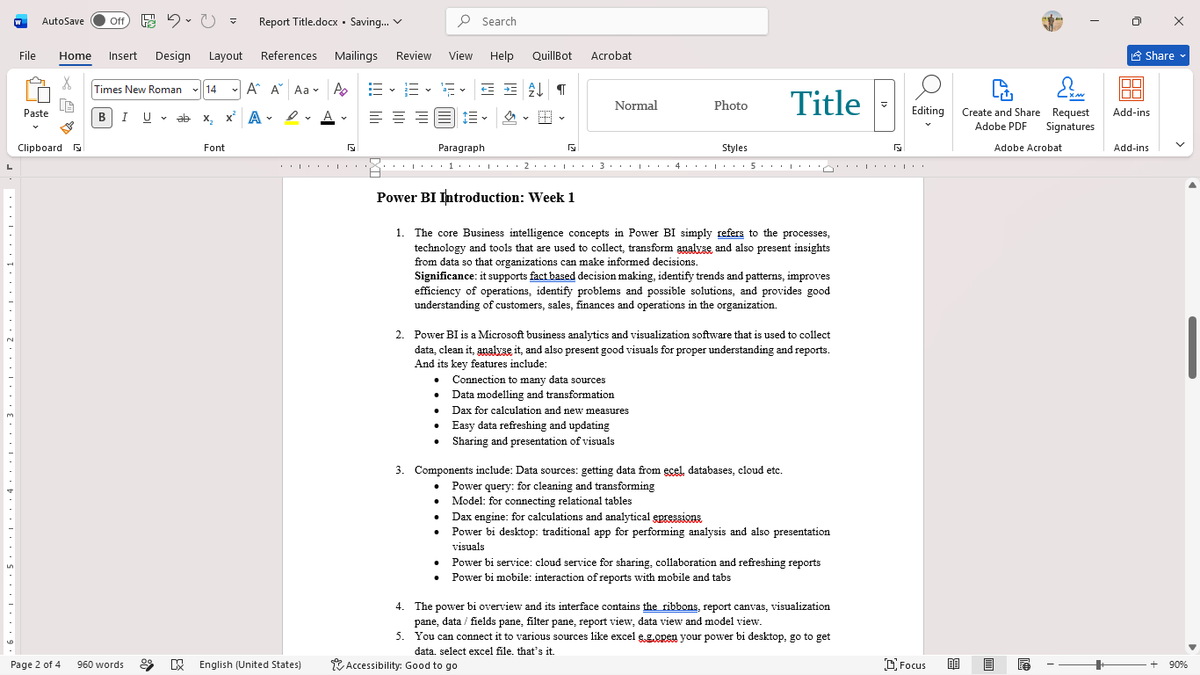
Task: Apply superscript formatting
Action: pos(229,118)
